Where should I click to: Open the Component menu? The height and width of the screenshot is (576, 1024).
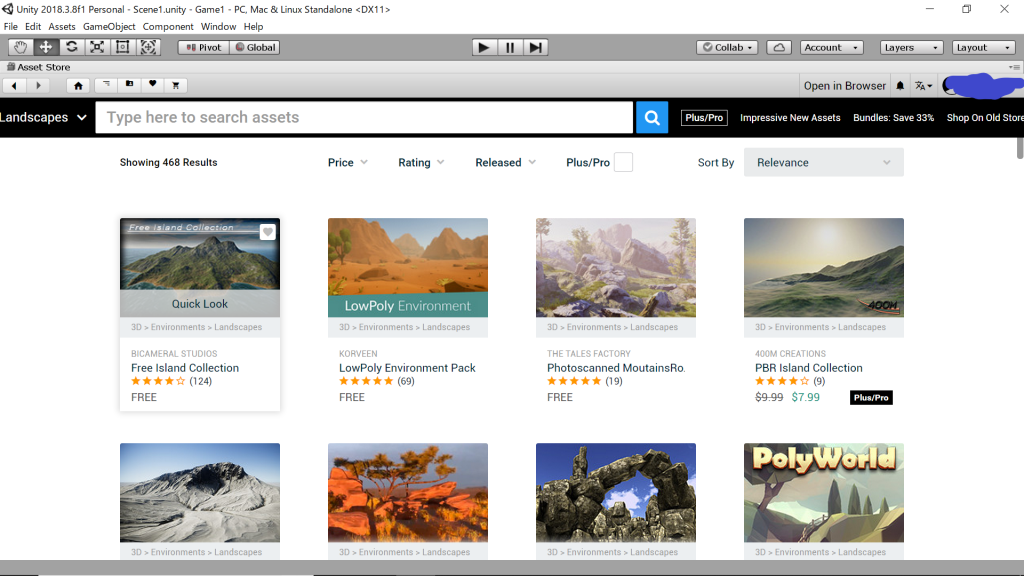click(168, 26)
